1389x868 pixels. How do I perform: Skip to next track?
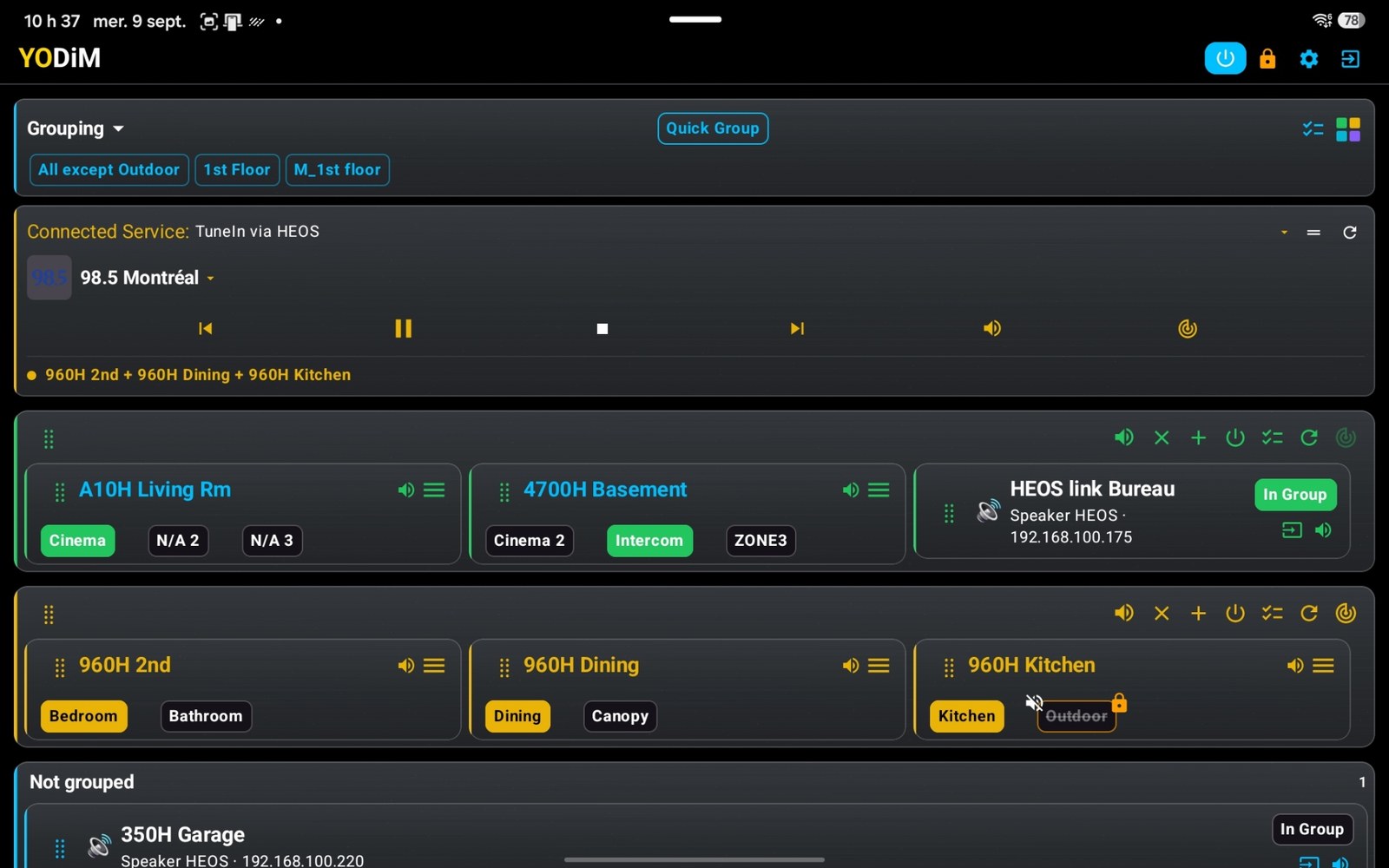click(x=797, y=328)
